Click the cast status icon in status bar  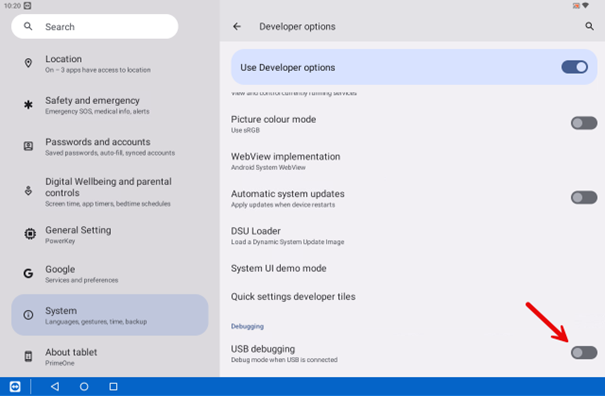pos(576,5)
